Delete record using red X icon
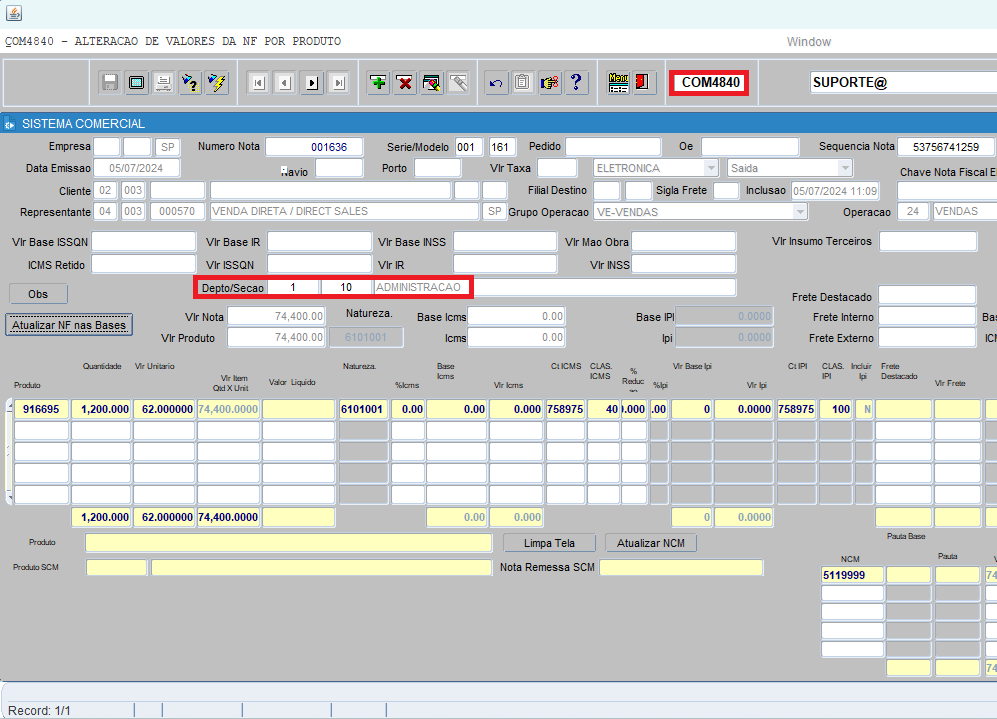997x719 pixels. pos(405,83)
